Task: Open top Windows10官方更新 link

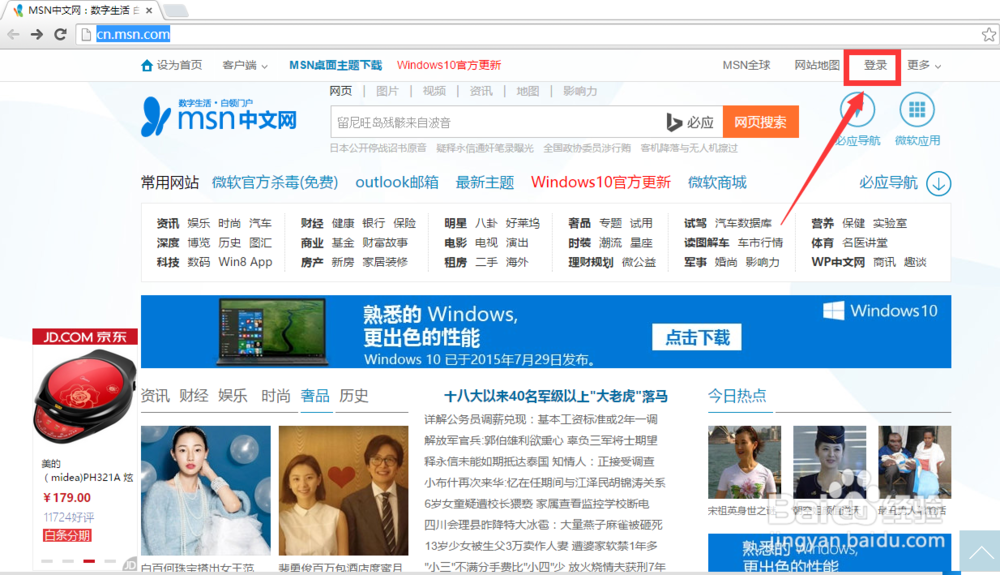Action: point(449,65)
